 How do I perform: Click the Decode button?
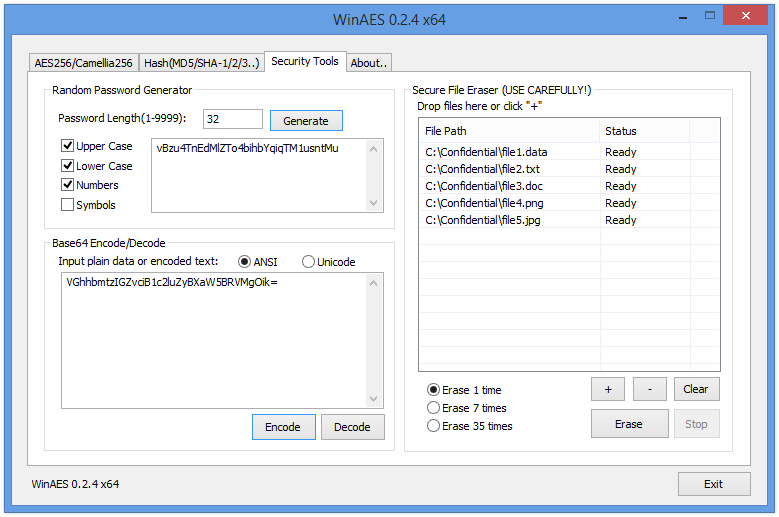[352, 427]
